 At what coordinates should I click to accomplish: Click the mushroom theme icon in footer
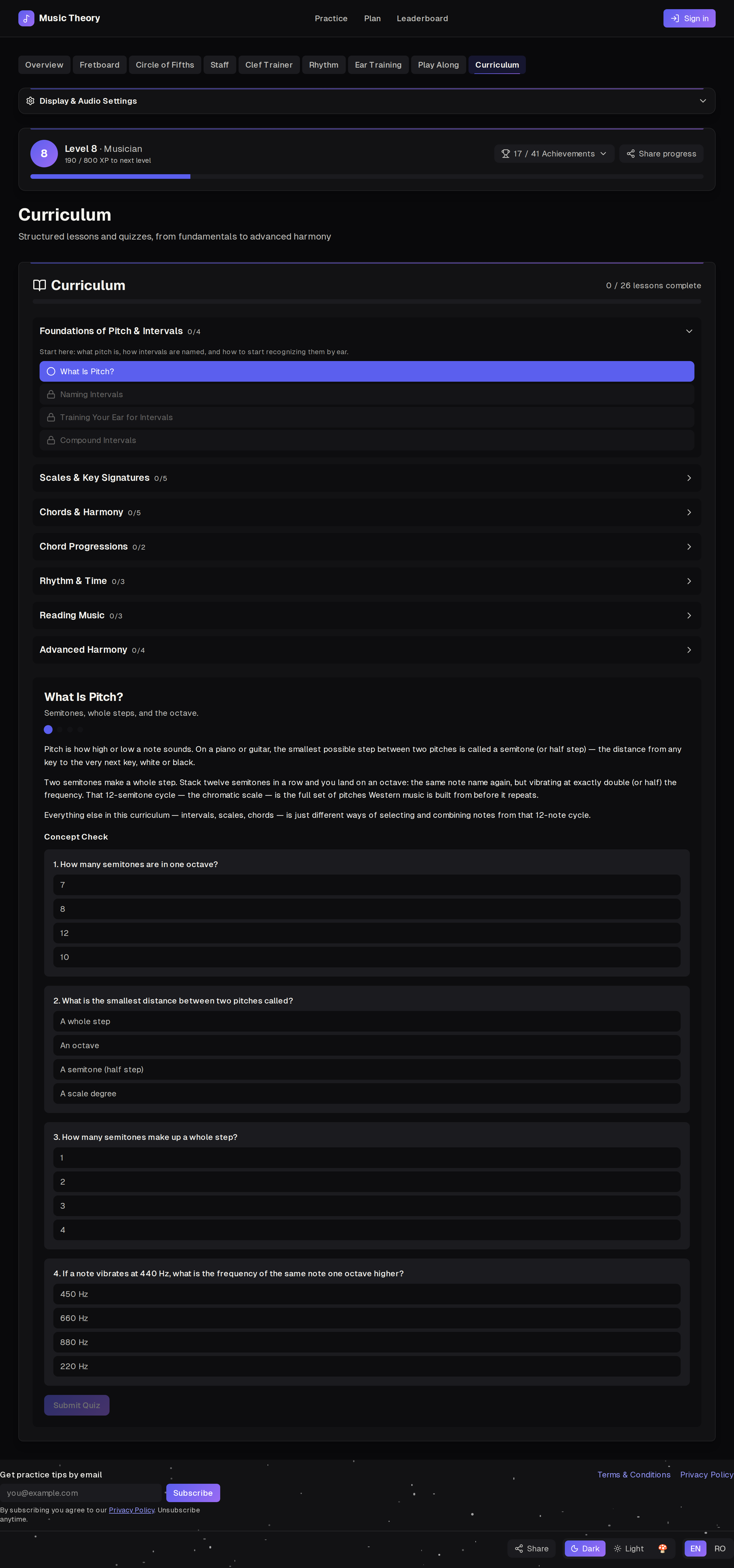pyautogui.click(x=663, y=1549)
